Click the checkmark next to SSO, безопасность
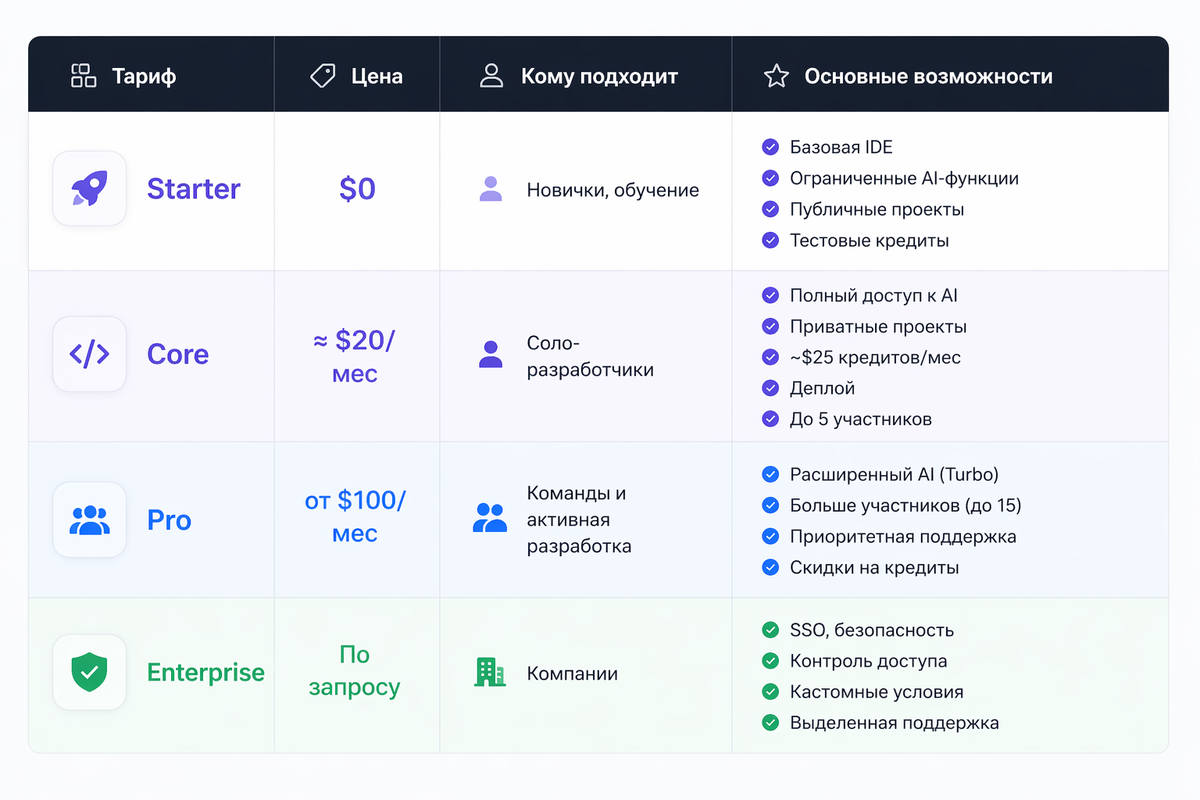The width and height of the screenshot is (1200, 800). (x=770, y=630)
